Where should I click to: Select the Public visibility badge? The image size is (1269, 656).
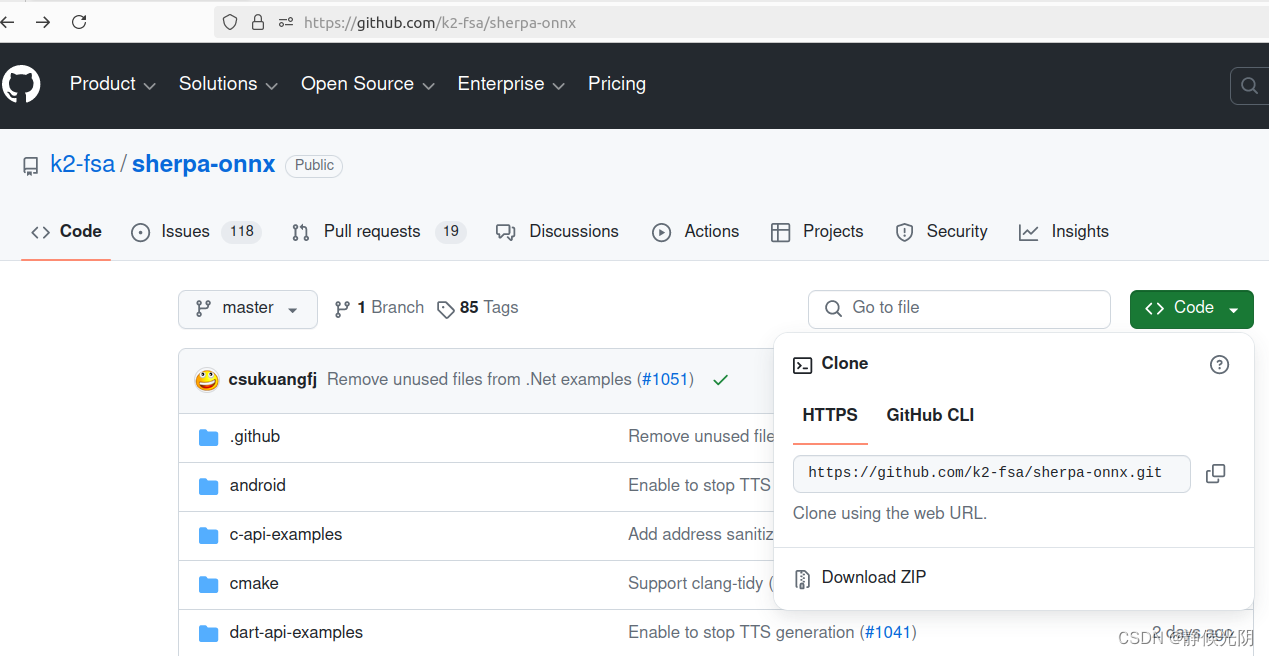coord(314,166)
